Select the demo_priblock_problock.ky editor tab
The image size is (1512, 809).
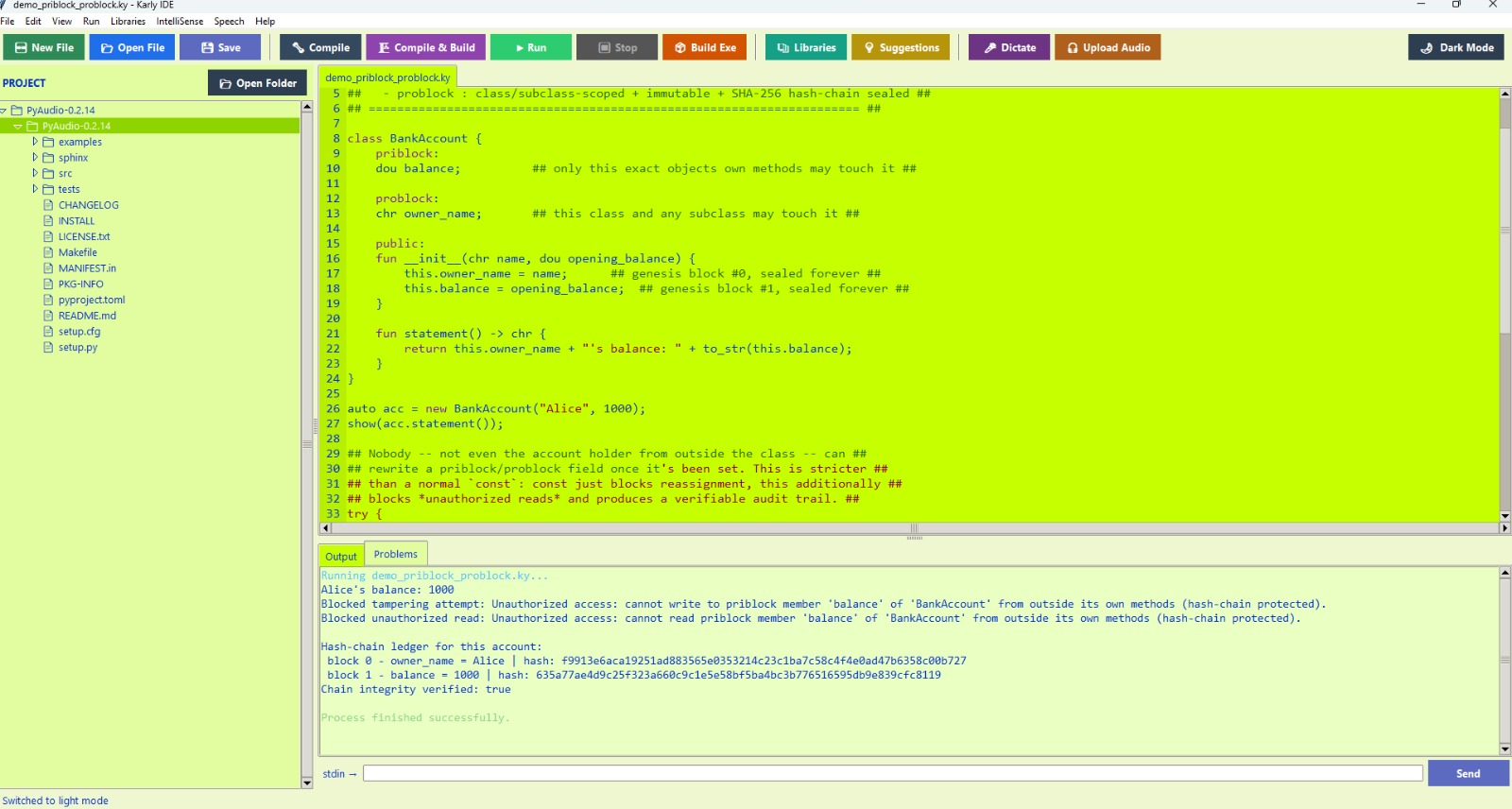[x=388, y=77]
